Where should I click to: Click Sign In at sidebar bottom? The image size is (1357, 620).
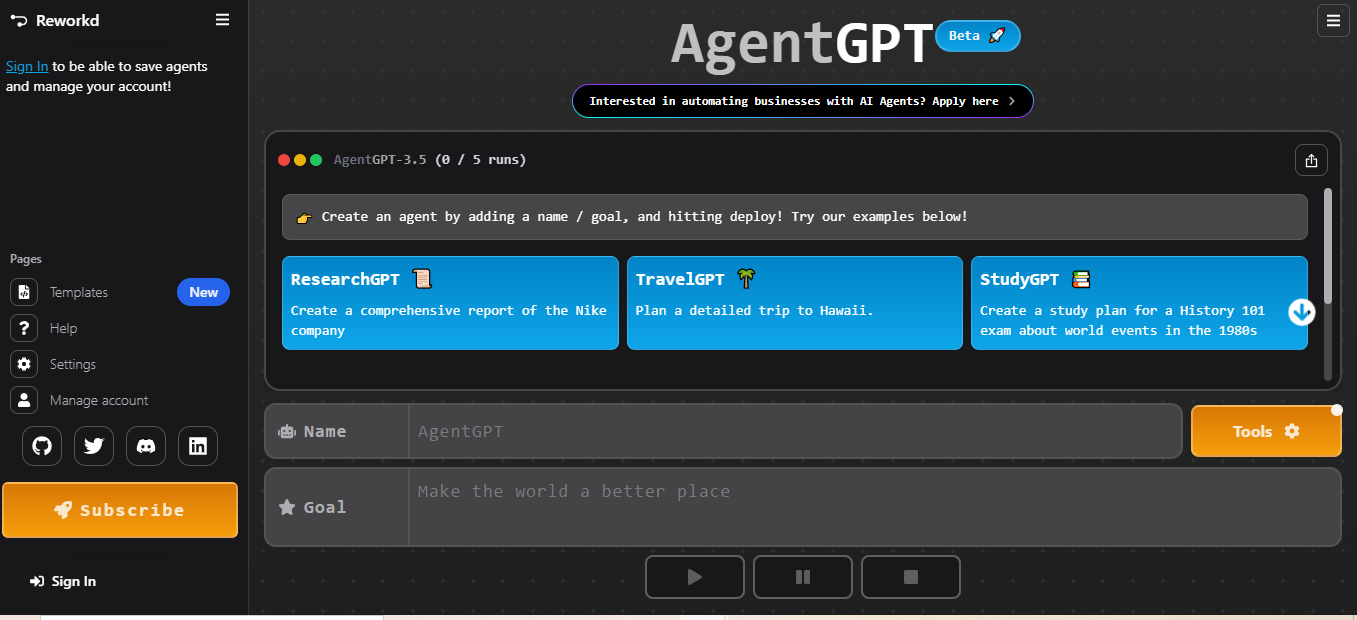click(64, 581)
